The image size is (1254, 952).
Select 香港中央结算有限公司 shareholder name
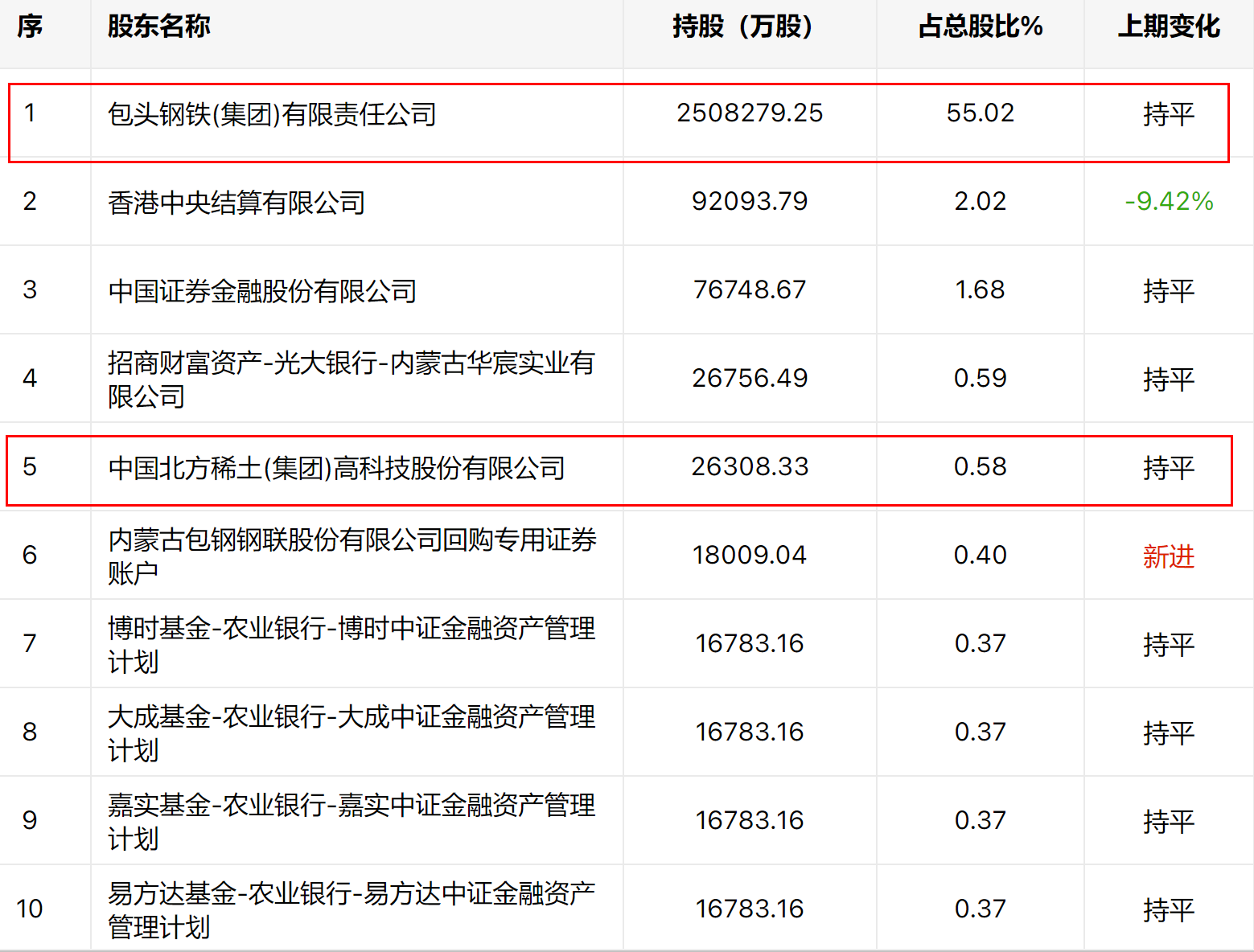pyautogui.click(x=236, y=202)
